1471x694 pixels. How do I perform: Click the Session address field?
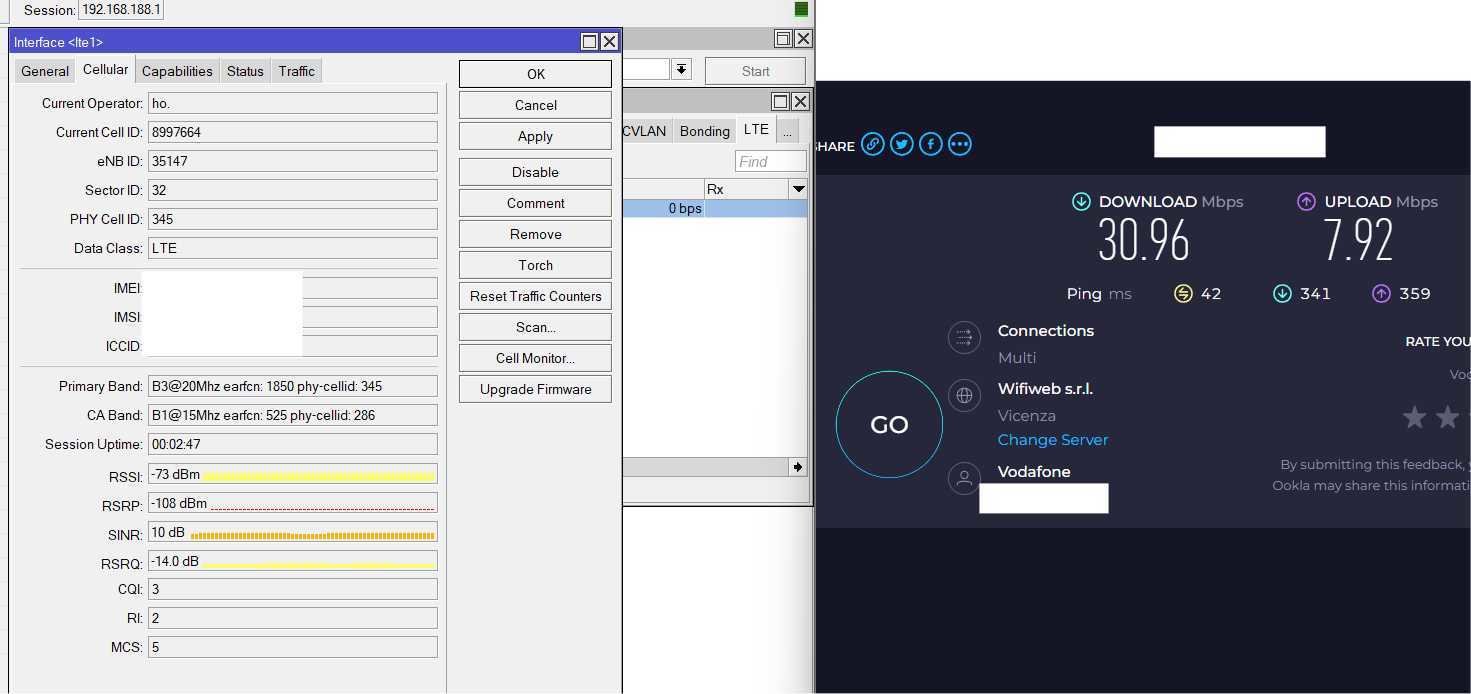(x=120, y=10)
